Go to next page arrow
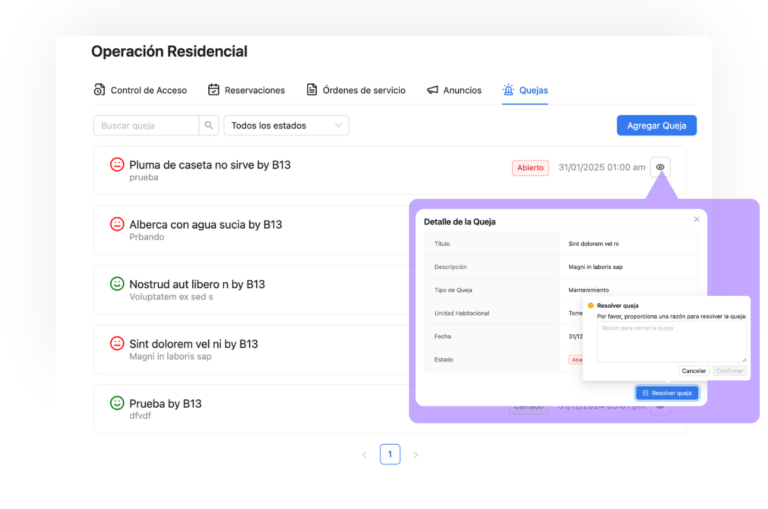 (416, 455)
